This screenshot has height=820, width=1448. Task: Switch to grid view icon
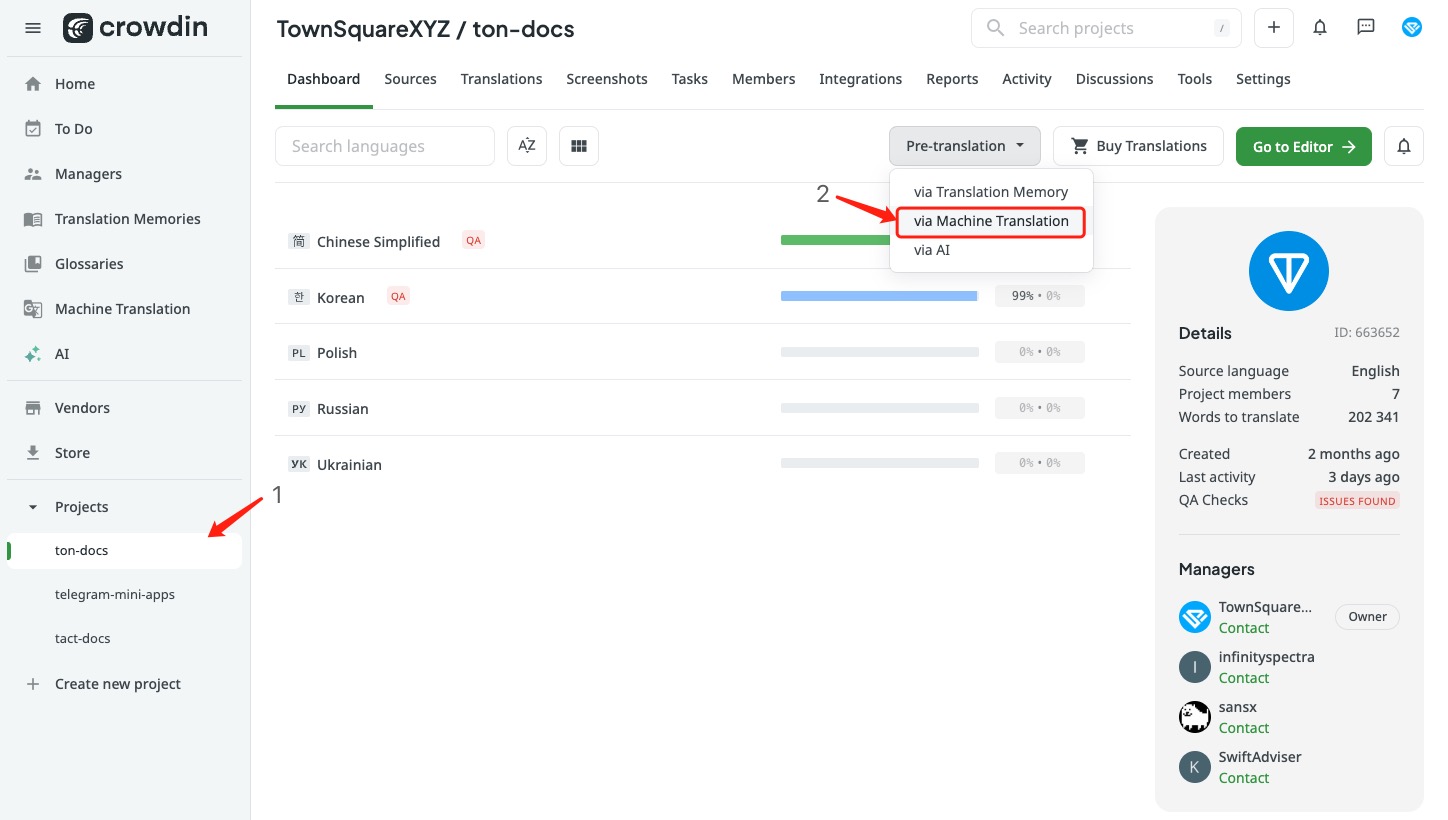(579, 146)
